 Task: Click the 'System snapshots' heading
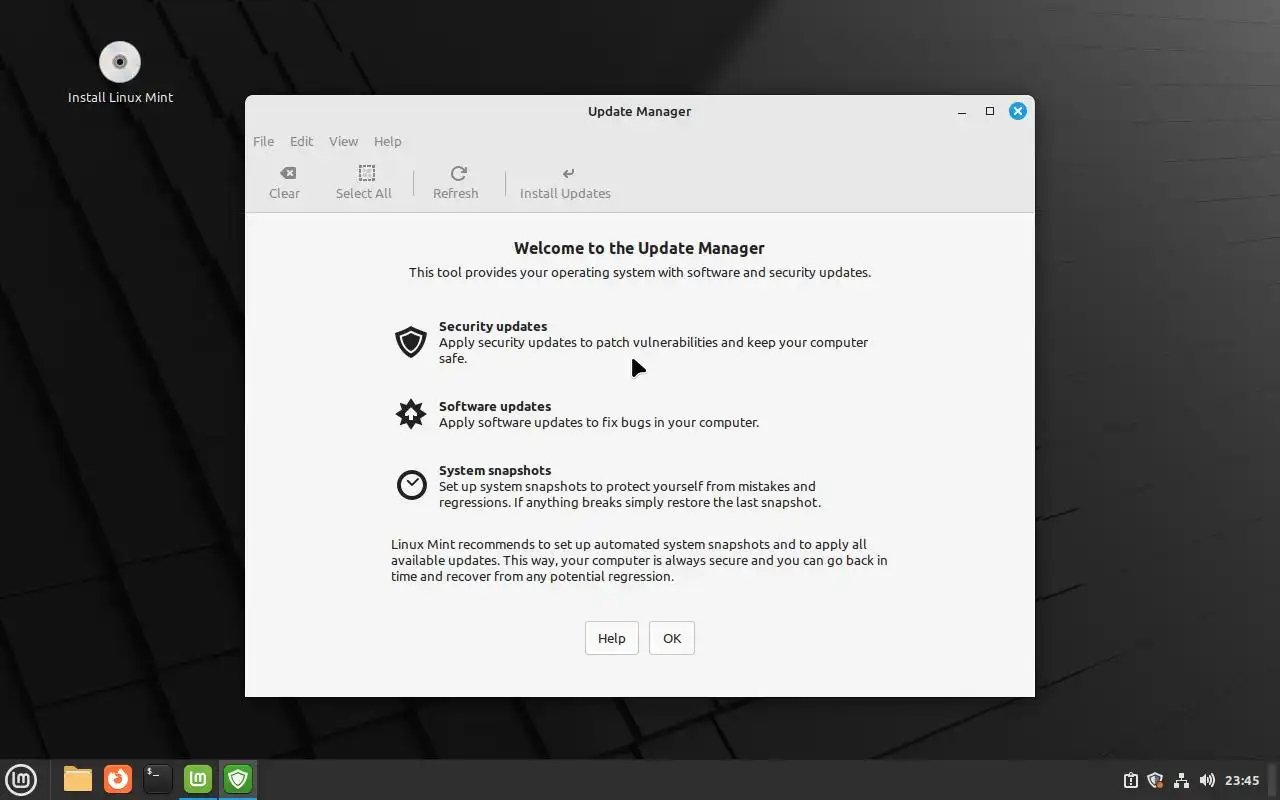495,470
